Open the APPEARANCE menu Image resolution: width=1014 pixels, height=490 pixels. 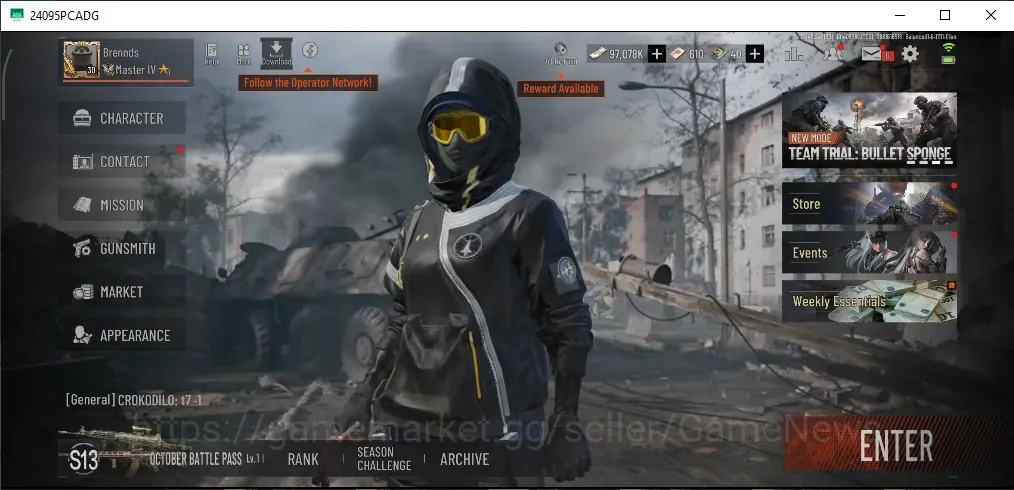122,335
